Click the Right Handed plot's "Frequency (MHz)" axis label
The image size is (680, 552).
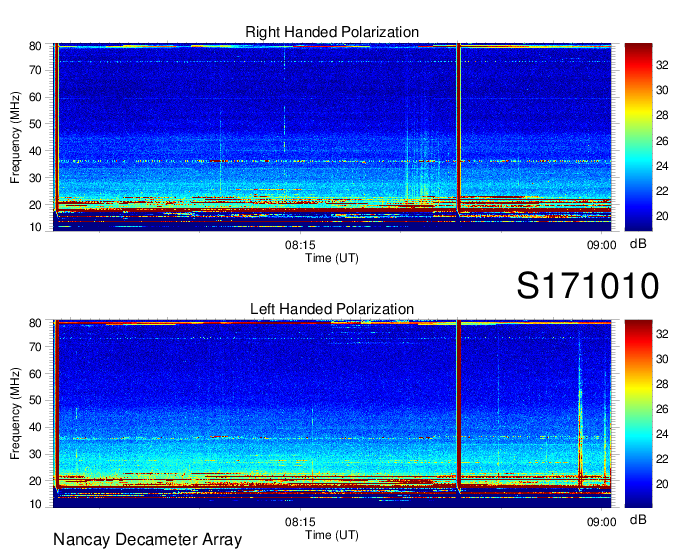[15, 137]
